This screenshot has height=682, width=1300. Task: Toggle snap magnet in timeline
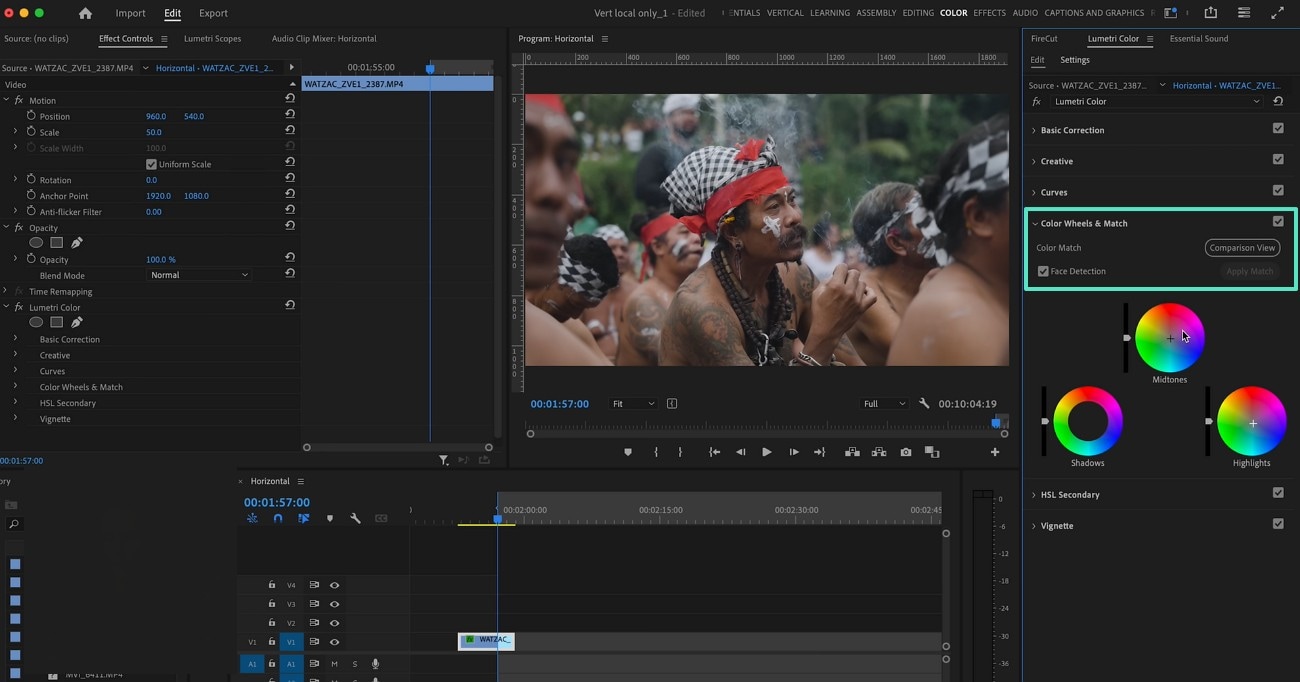click(x=278, y=518)
